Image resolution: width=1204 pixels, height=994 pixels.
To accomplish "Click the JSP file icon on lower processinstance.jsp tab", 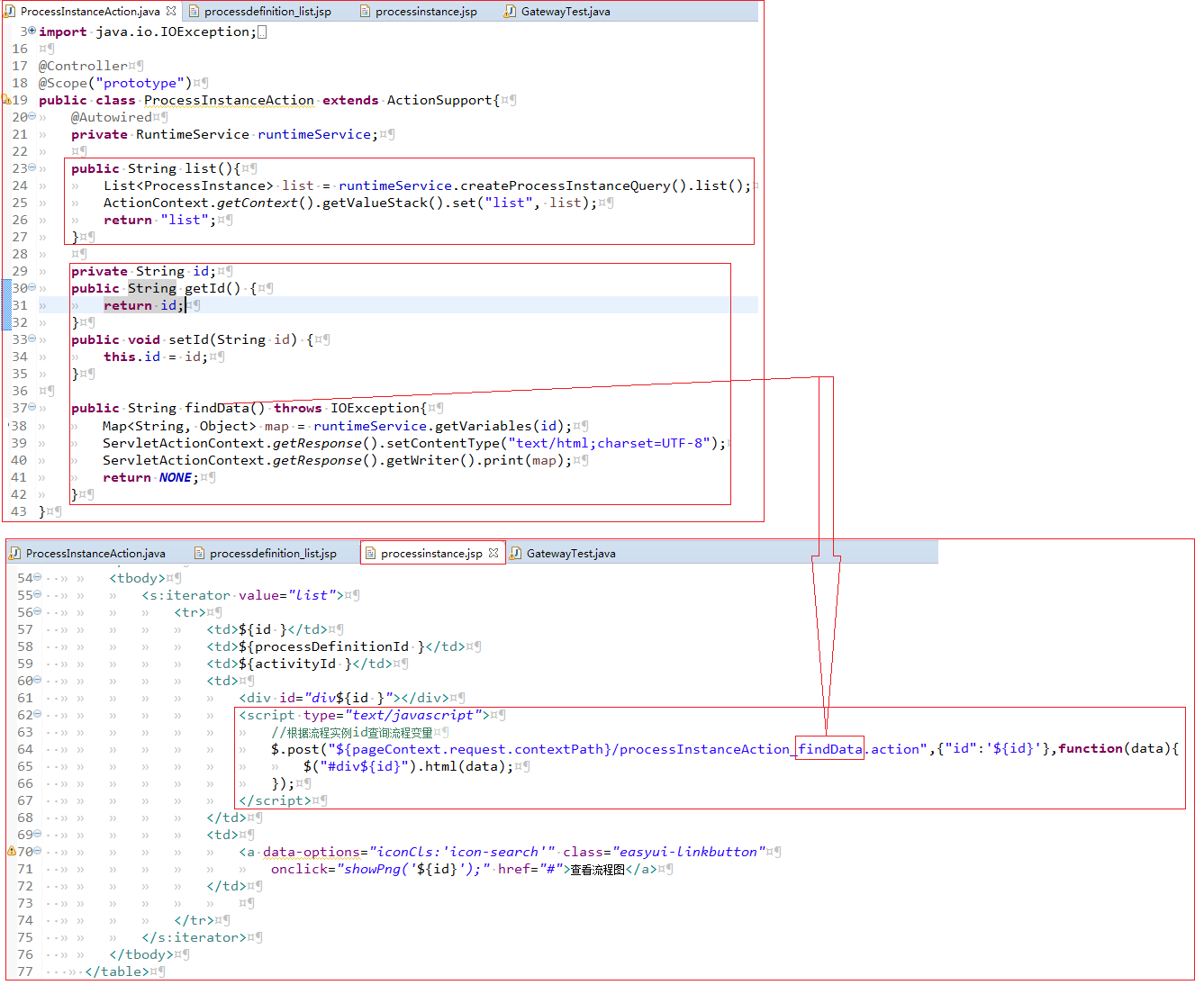I will point(370,554).
